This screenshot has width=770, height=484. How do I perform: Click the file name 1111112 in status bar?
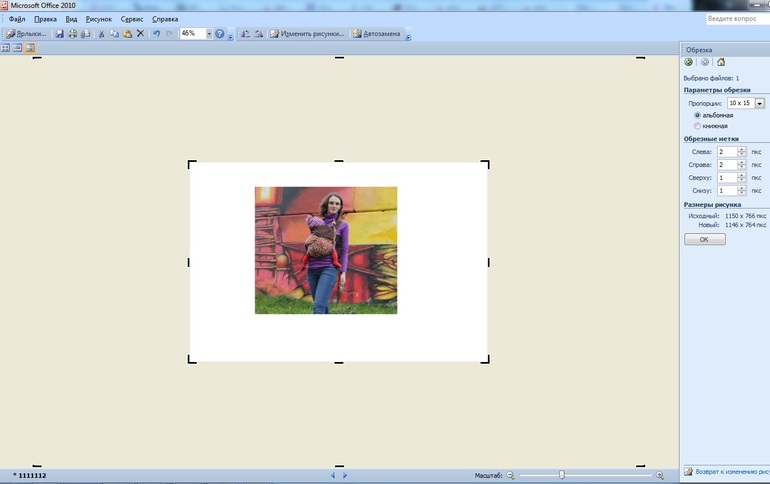click(x=32, y=475)
